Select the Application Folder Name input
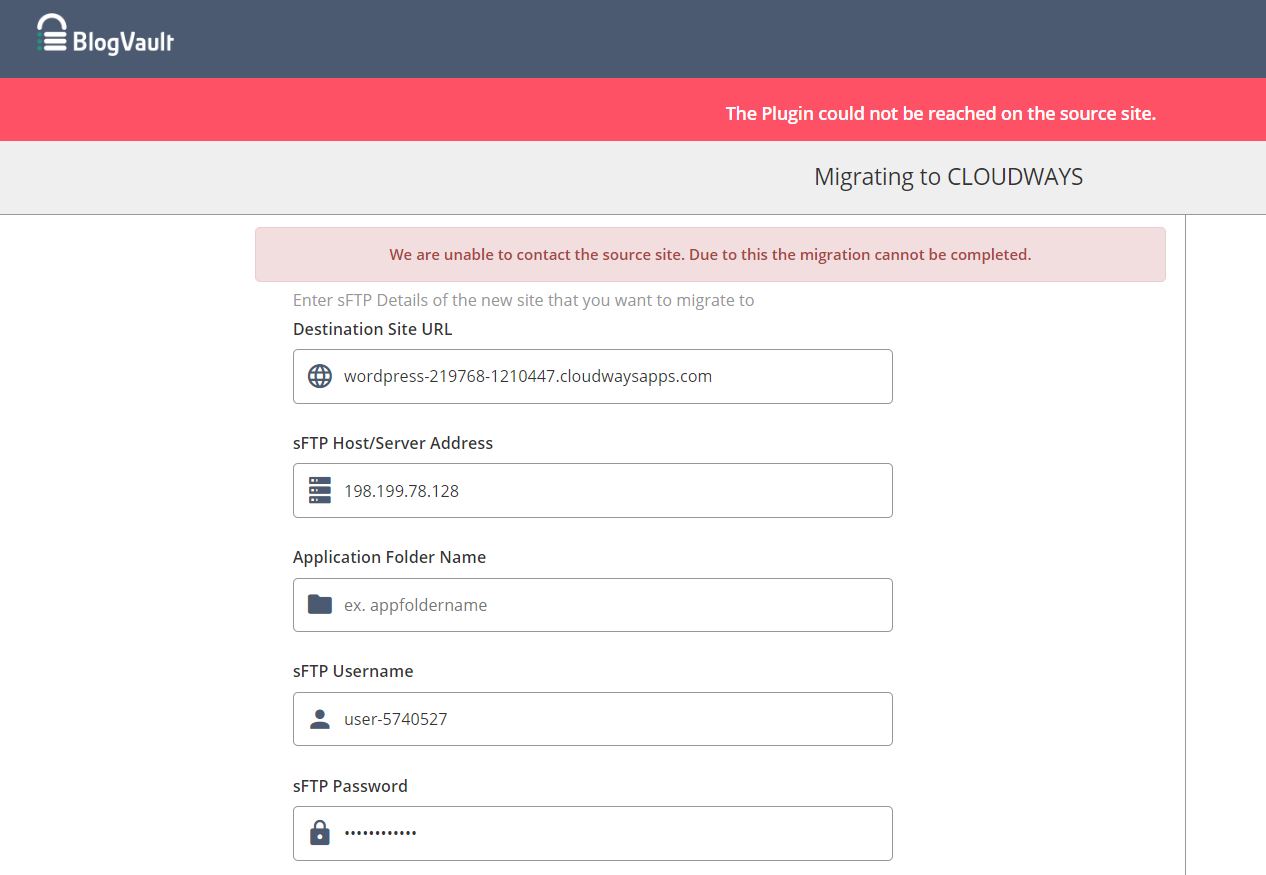The height and width of the screenshot is (875, 1266). coord(593,604)
